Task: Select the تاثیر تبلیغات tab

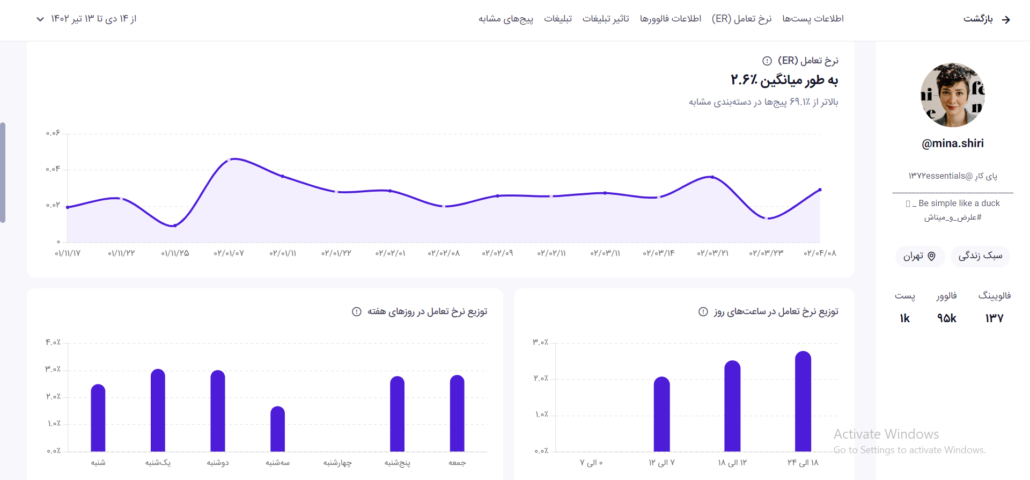Action: 604,18
